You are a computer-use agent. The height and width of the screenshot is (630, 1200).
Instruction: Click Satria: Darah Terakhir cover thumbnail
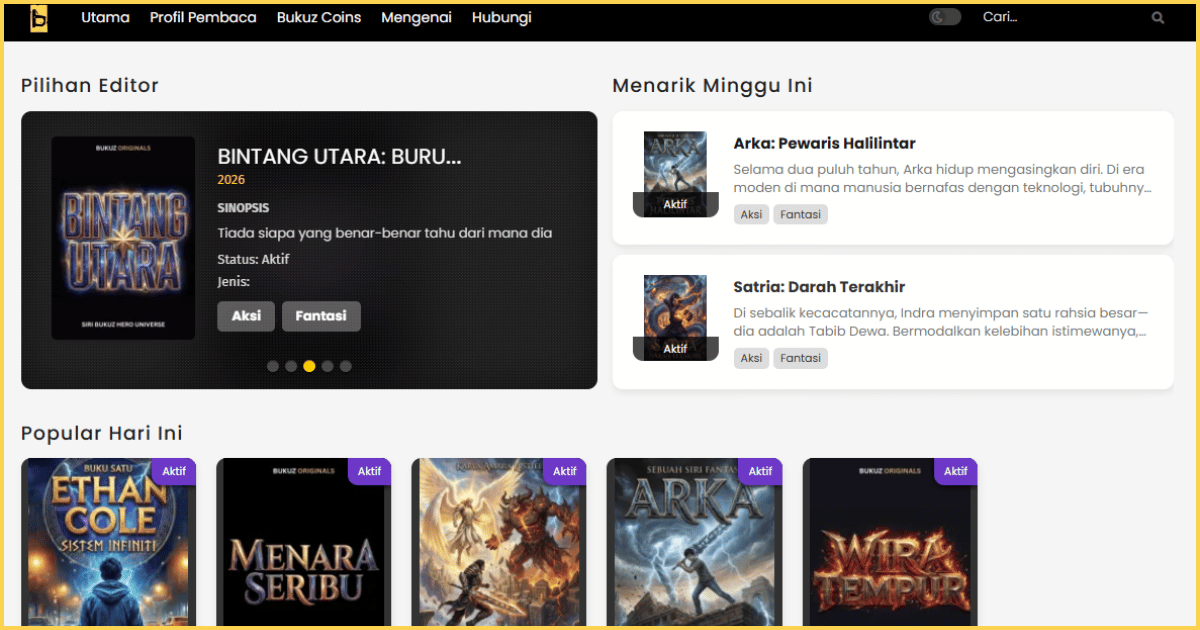coord(675,318)
